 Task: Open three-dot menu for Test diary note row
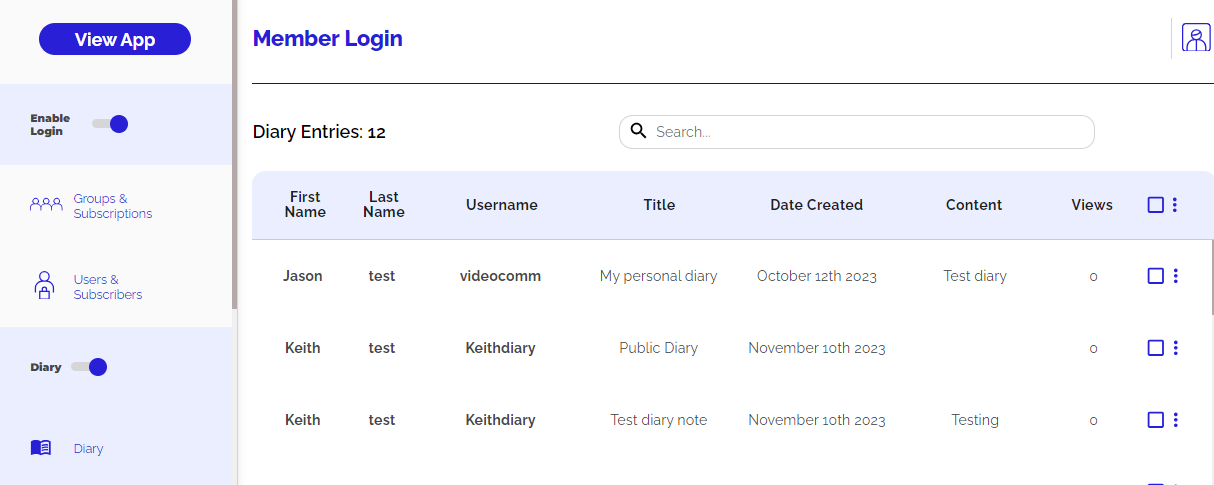tap(1175, 420)
